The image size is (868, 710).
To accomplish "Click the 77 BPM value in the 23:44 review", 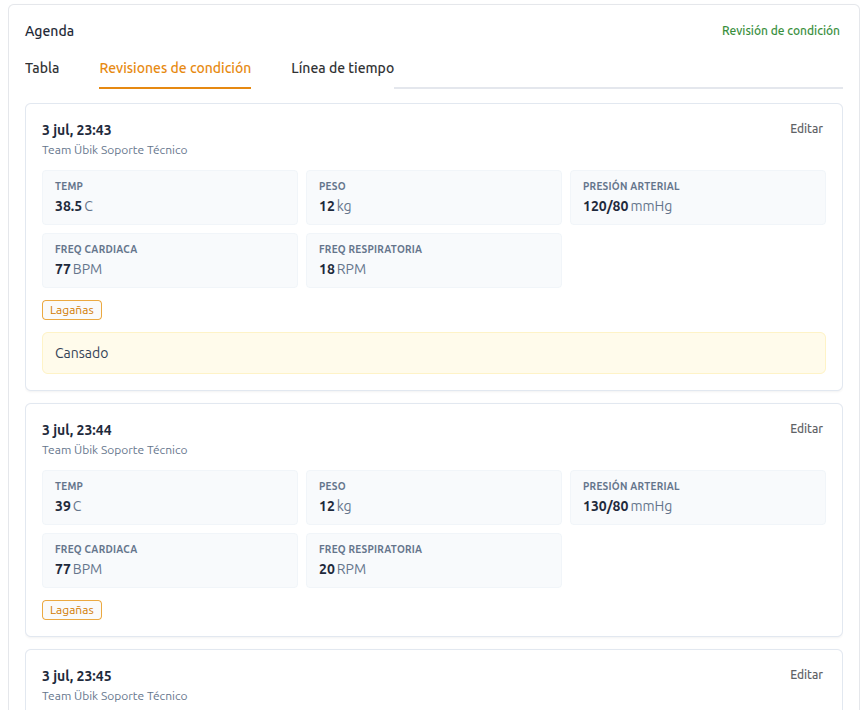I will [x=78, y=569].
